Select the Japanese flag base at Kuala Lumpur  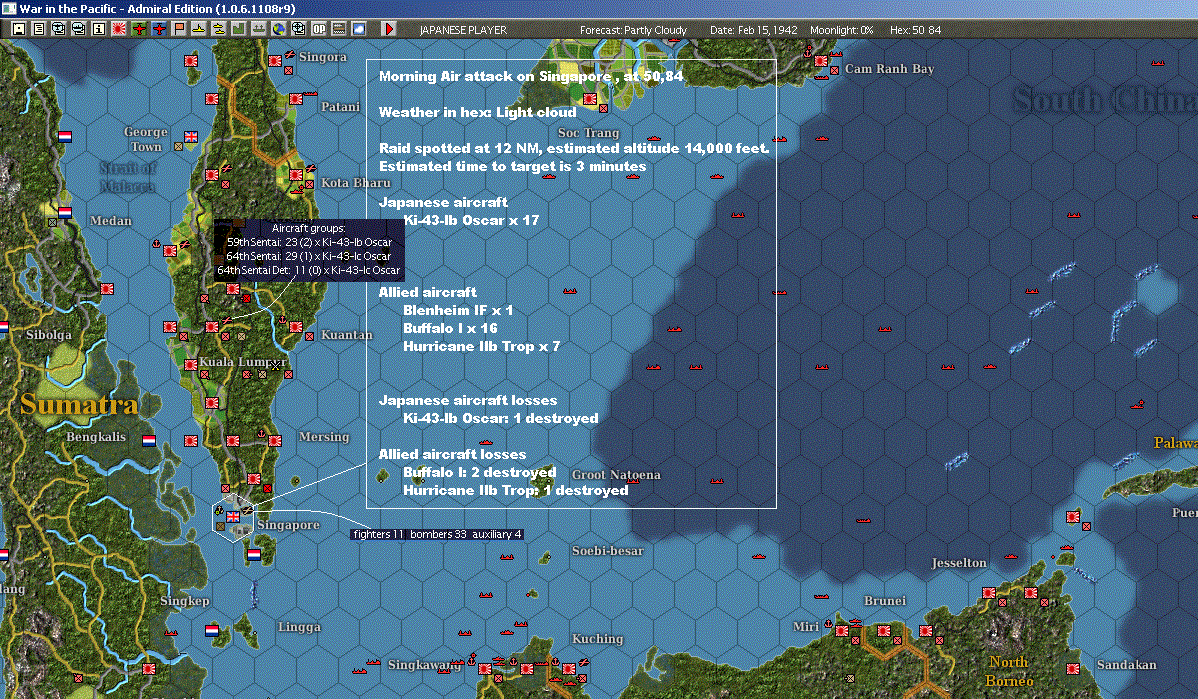coord(191,365)
